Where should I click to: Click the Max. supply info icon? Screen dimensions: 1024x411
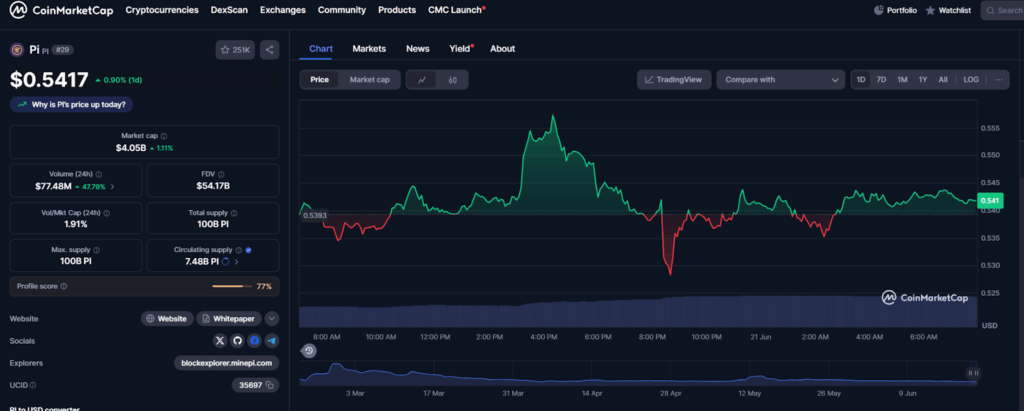click(97, 250)
